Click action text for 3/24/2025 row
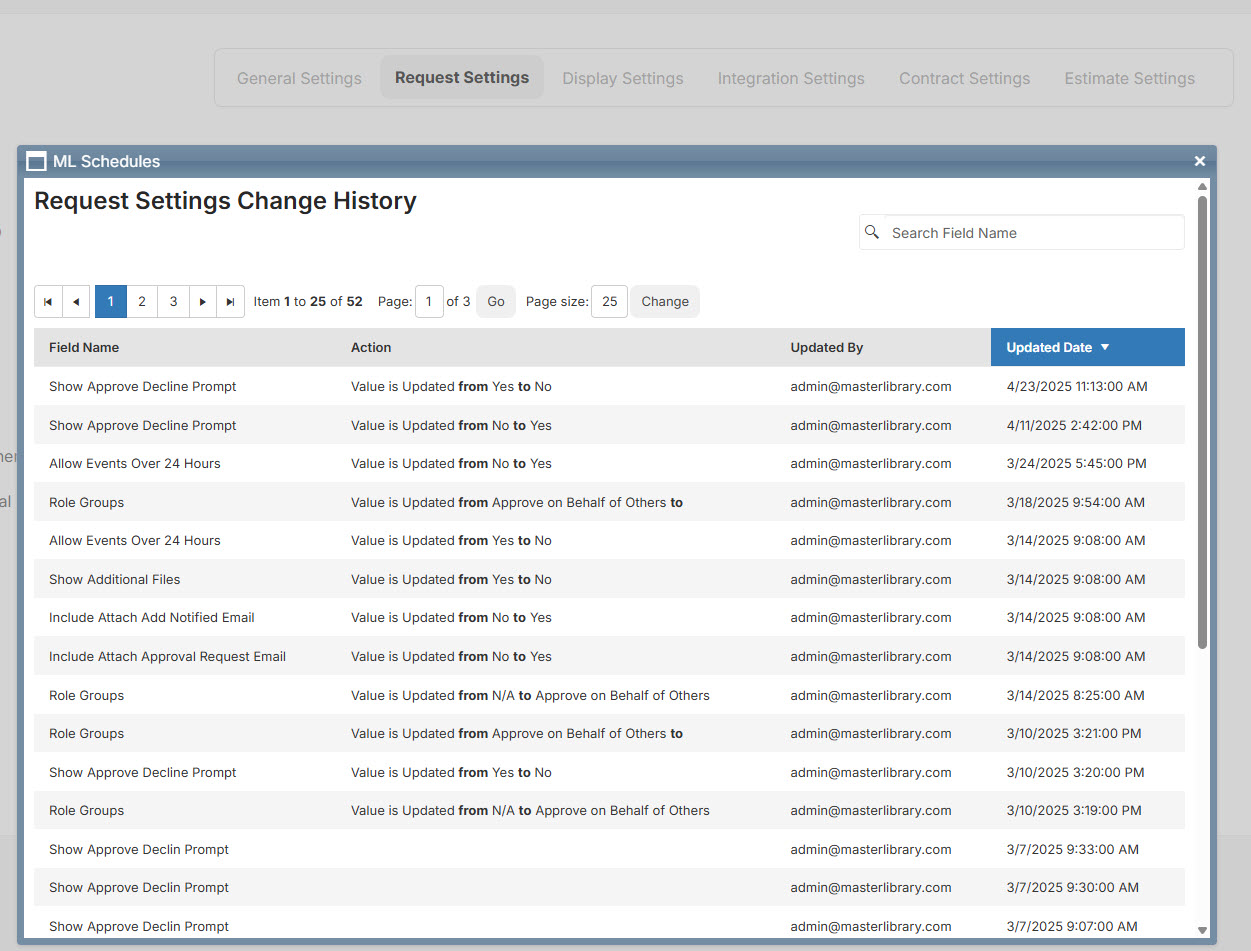Image resolution: width=1251 pixels, height=951 pixels. [x=451, y=463]
